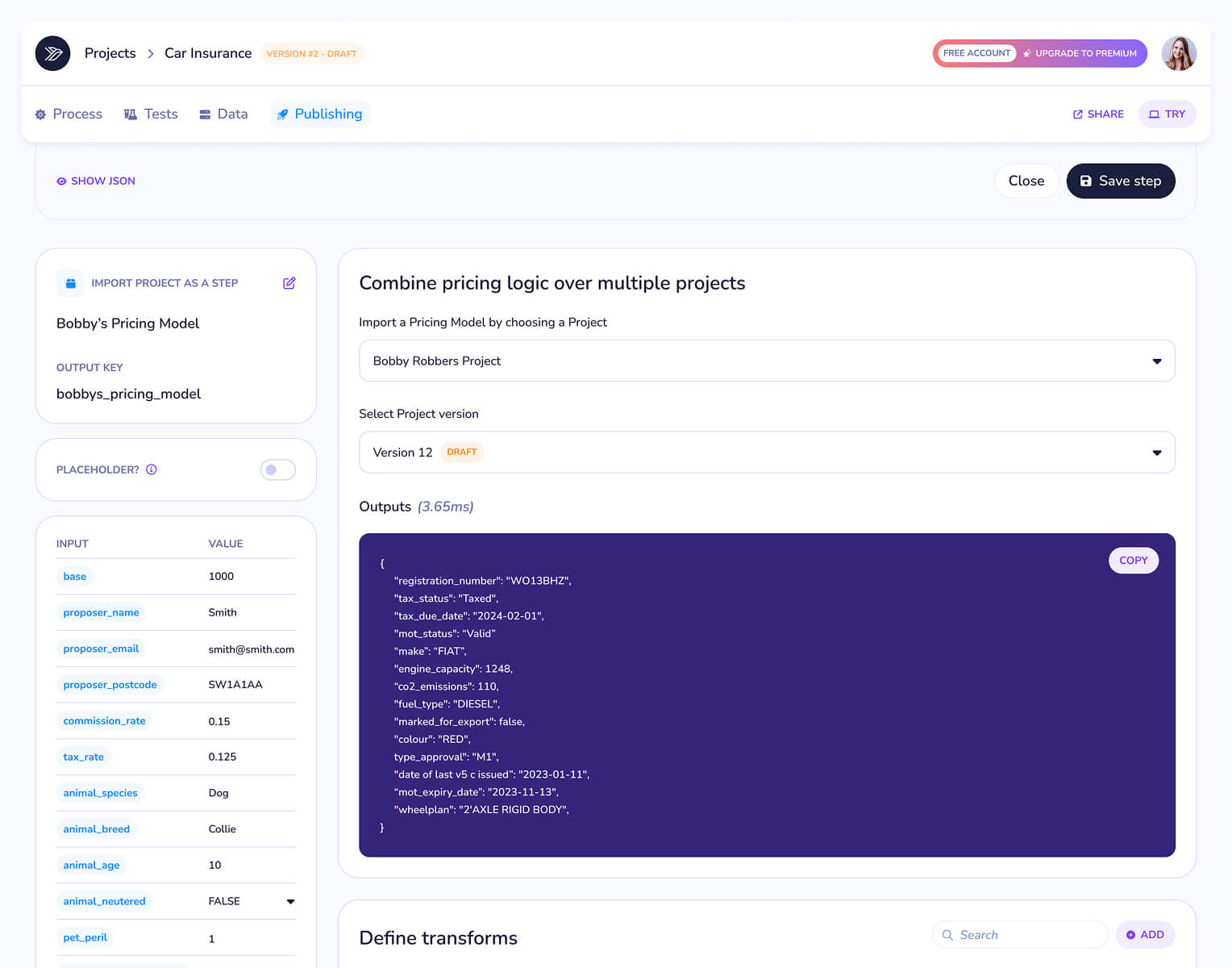Switch to the Tests tab
This screenshot has width=1232, height=968.
pyautogui.click(x=151, y=115)
